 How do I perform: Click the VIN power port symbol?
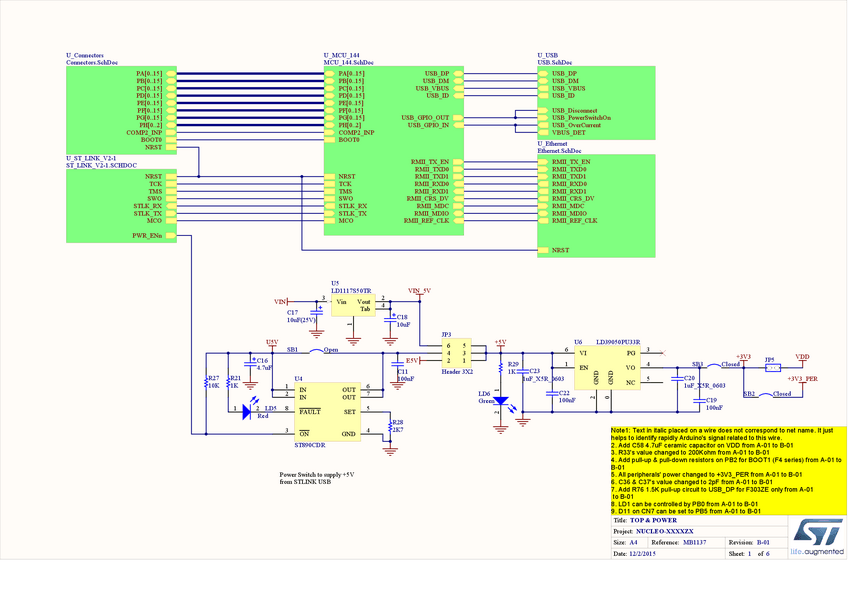(x=281, y=300)
